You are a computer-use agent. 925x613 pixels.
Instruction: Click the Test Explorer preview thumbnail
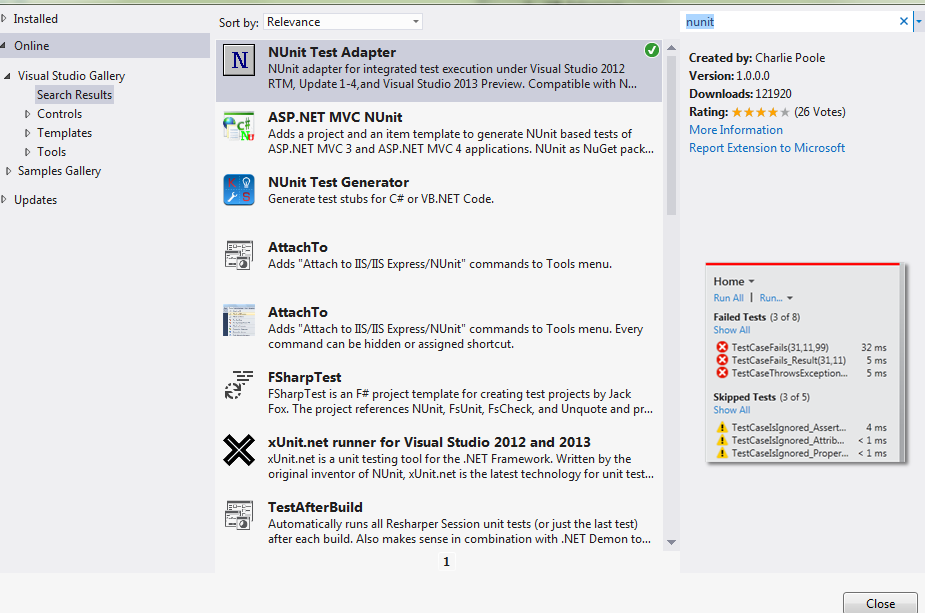[806, 363]
